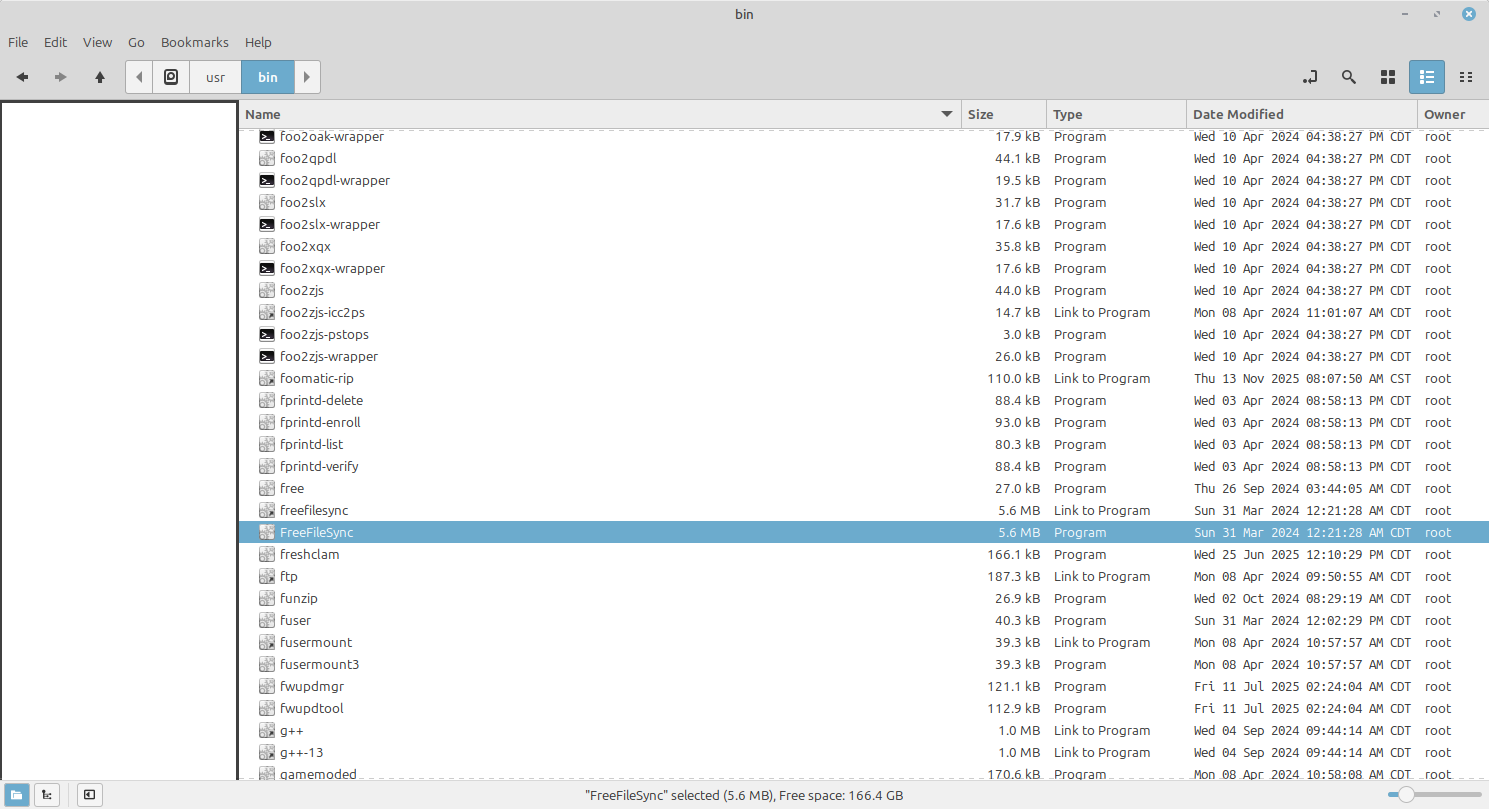The image size is (1489, 809).
Task: Click the foo2oak-wrapper terminal script icon
Action: (x=267, y=136)
